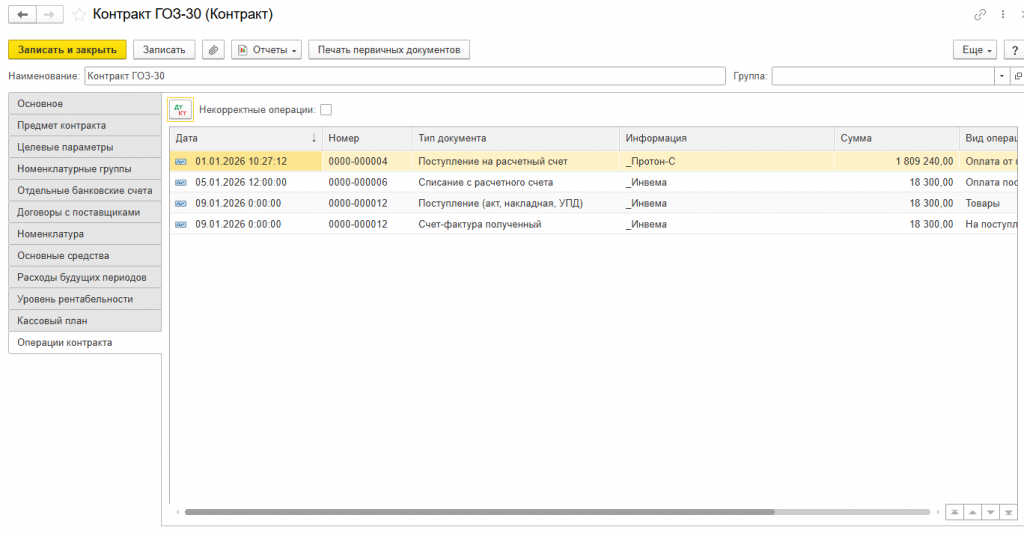Switch to the Номенклатура tab
Screen dimensions: 1024x533
pos(85,234)
